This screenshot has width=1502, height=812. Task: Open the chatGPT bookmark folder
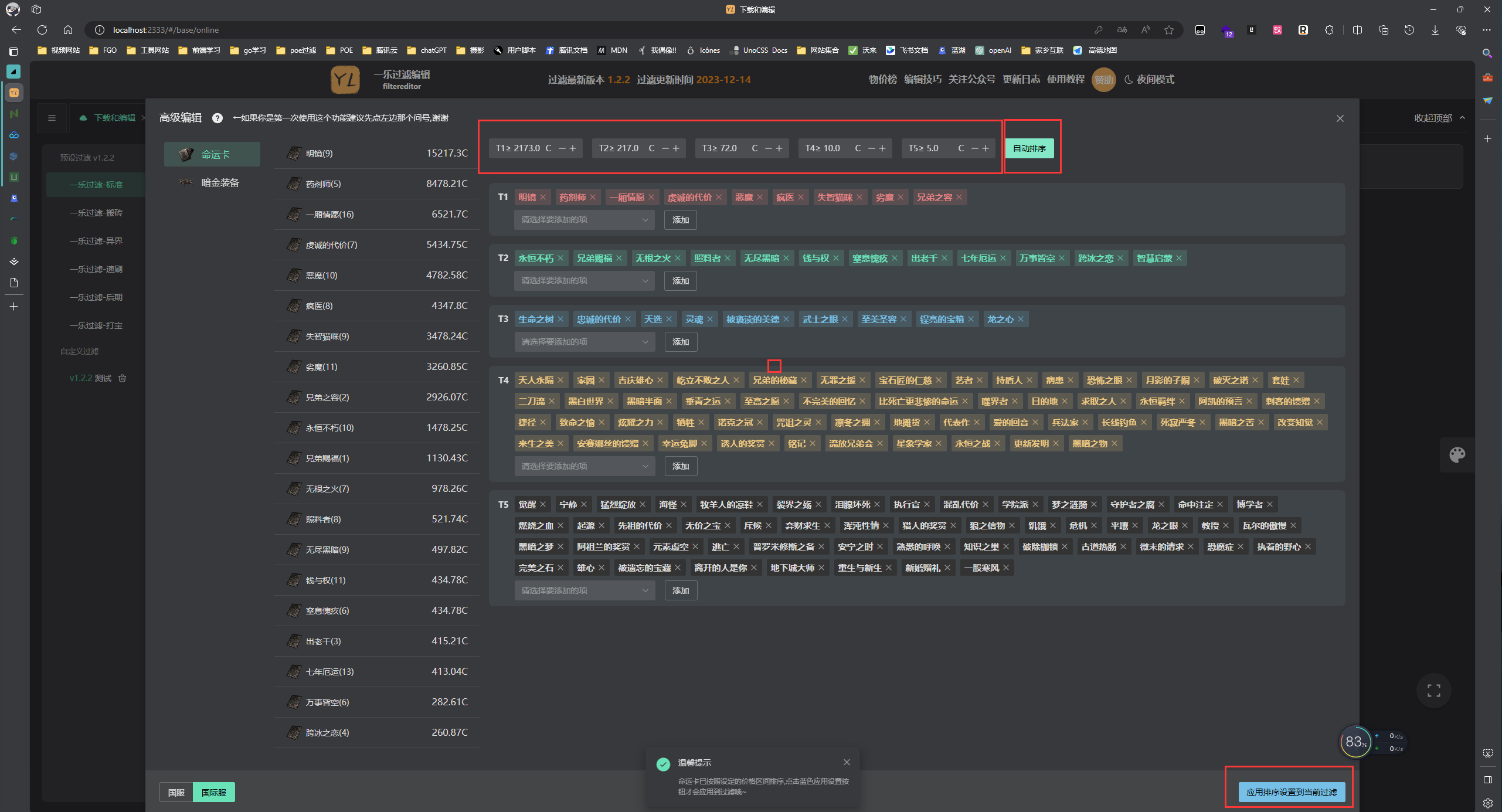coord(427,50)
